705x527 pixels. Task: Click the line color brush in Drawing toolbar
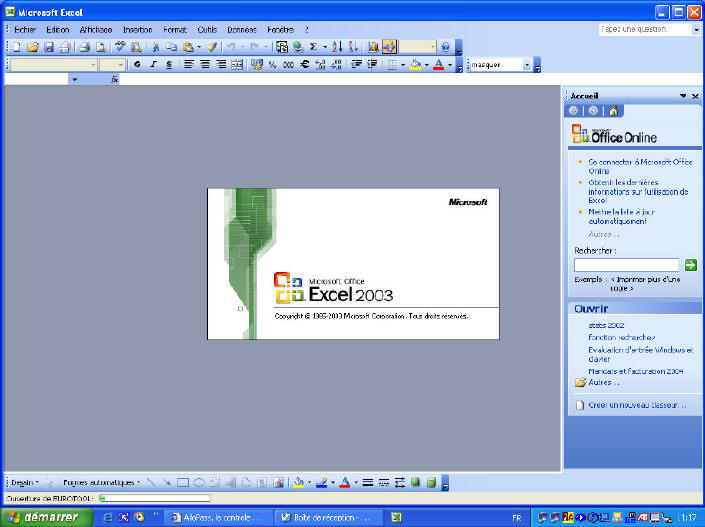[321, 482]
